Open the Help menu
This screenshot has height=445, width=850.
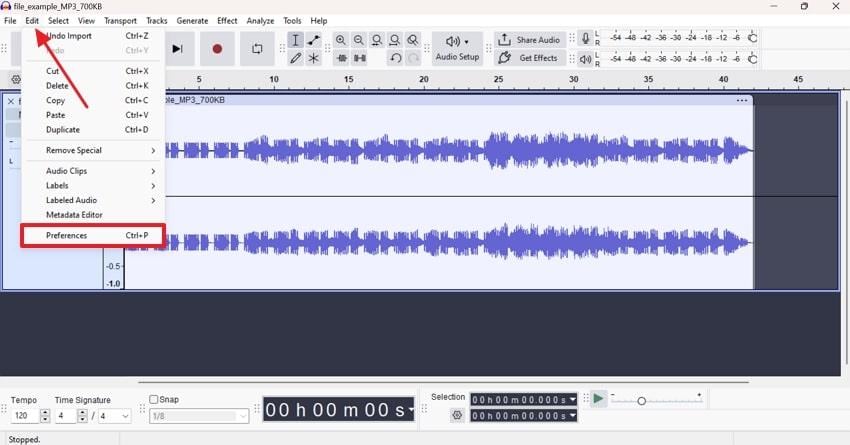pos(319,21)
